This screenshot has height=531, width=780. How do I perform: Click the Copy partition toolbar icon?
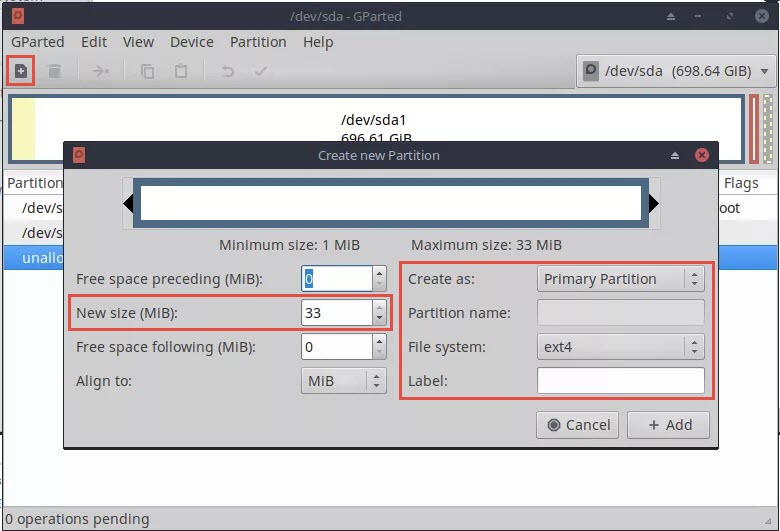click(x=147, y=71)
